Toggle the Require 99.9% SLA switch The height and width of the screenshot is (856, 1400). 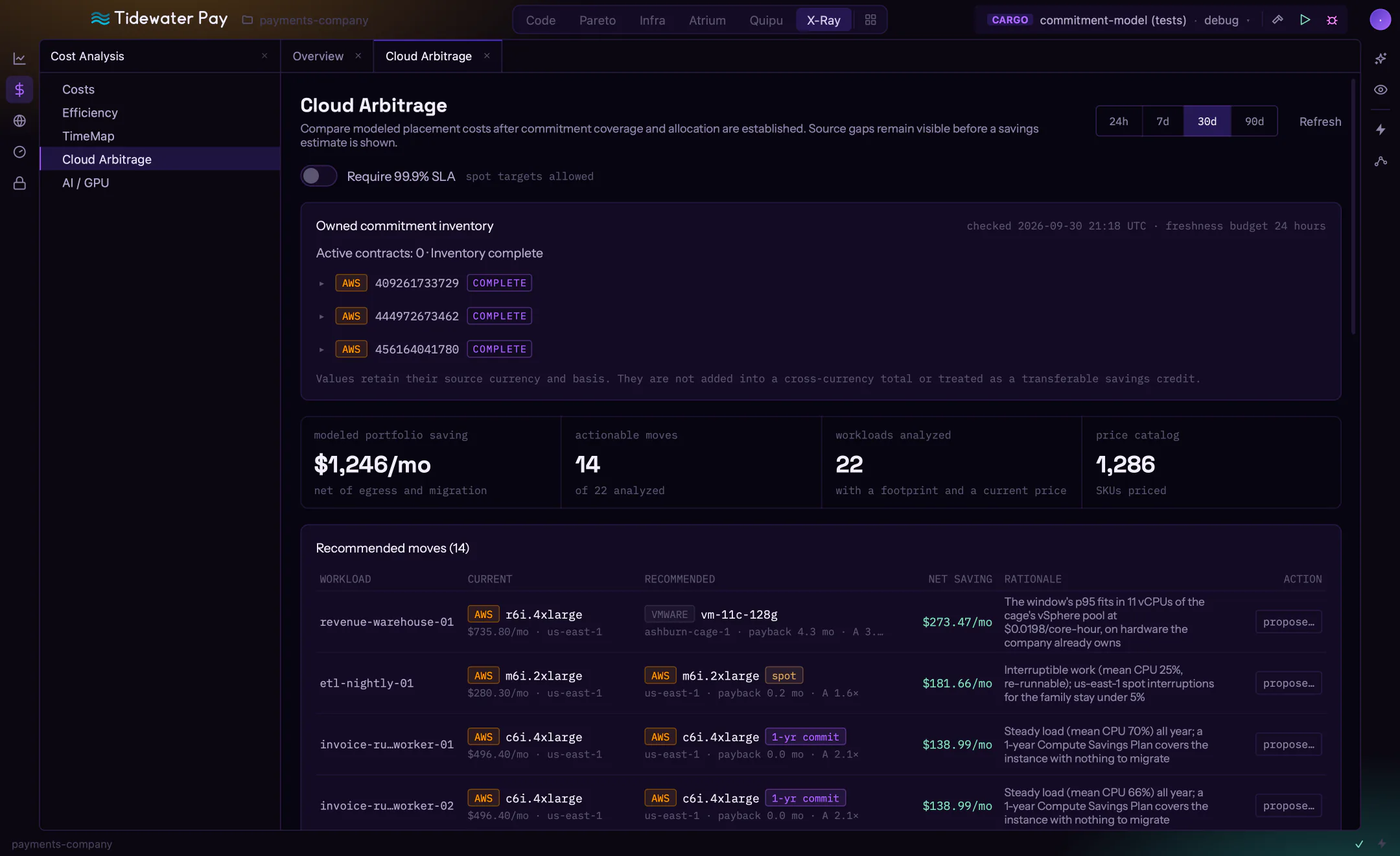pyautogui.click(x=318, y=176)
